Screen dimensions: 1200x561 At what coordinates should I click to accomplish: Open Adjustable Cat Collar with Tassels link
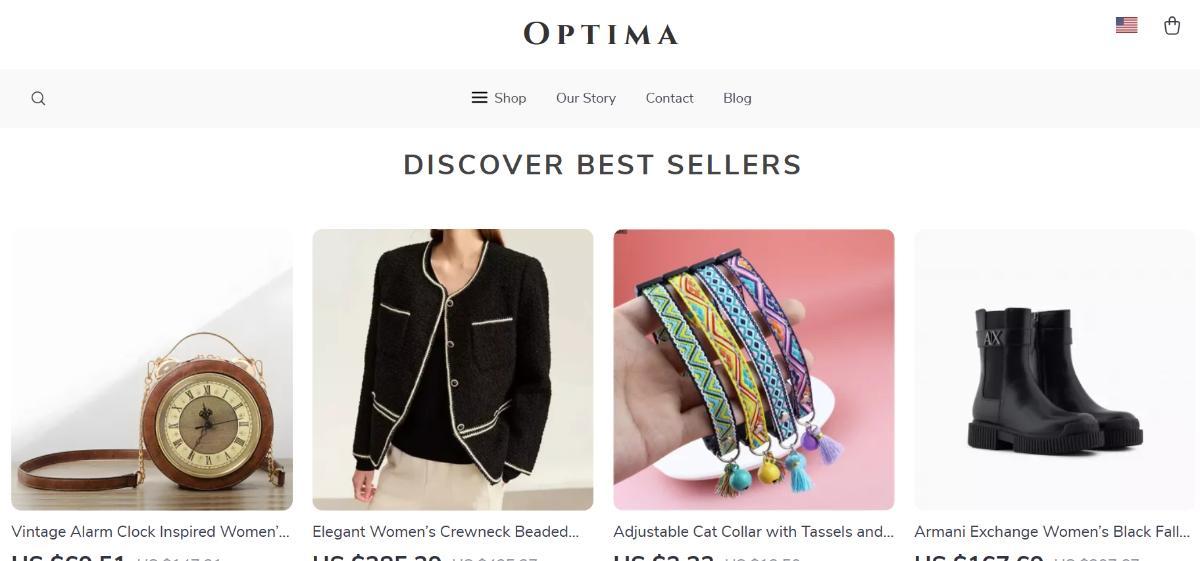[x=754, y=532]
